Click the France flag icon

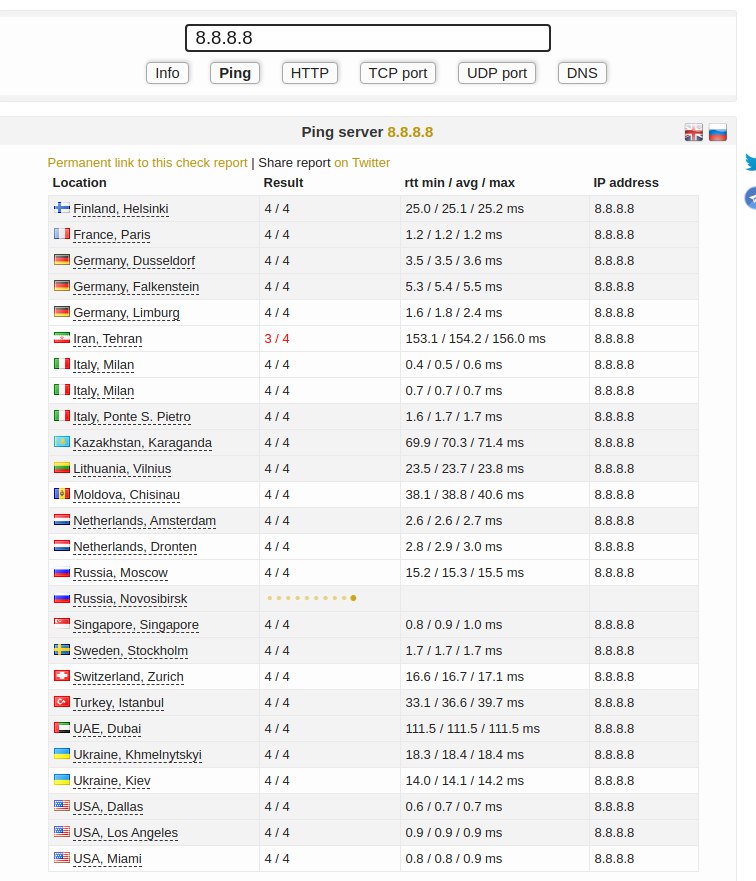pyautogui.click(x=62, y=234)
